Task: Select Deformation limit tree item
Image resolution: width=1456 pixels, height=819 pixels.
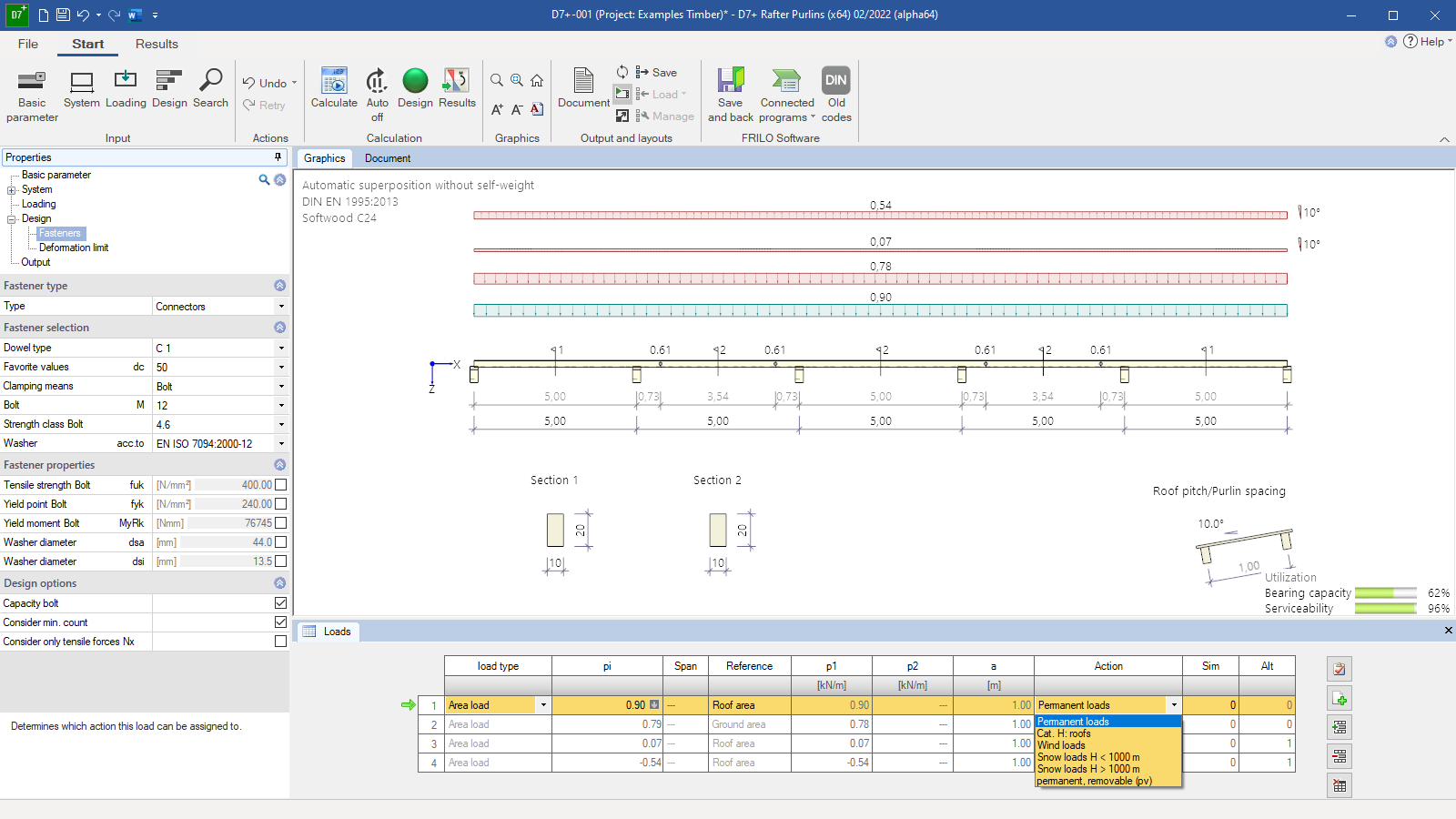Action: tap(74, 248)
